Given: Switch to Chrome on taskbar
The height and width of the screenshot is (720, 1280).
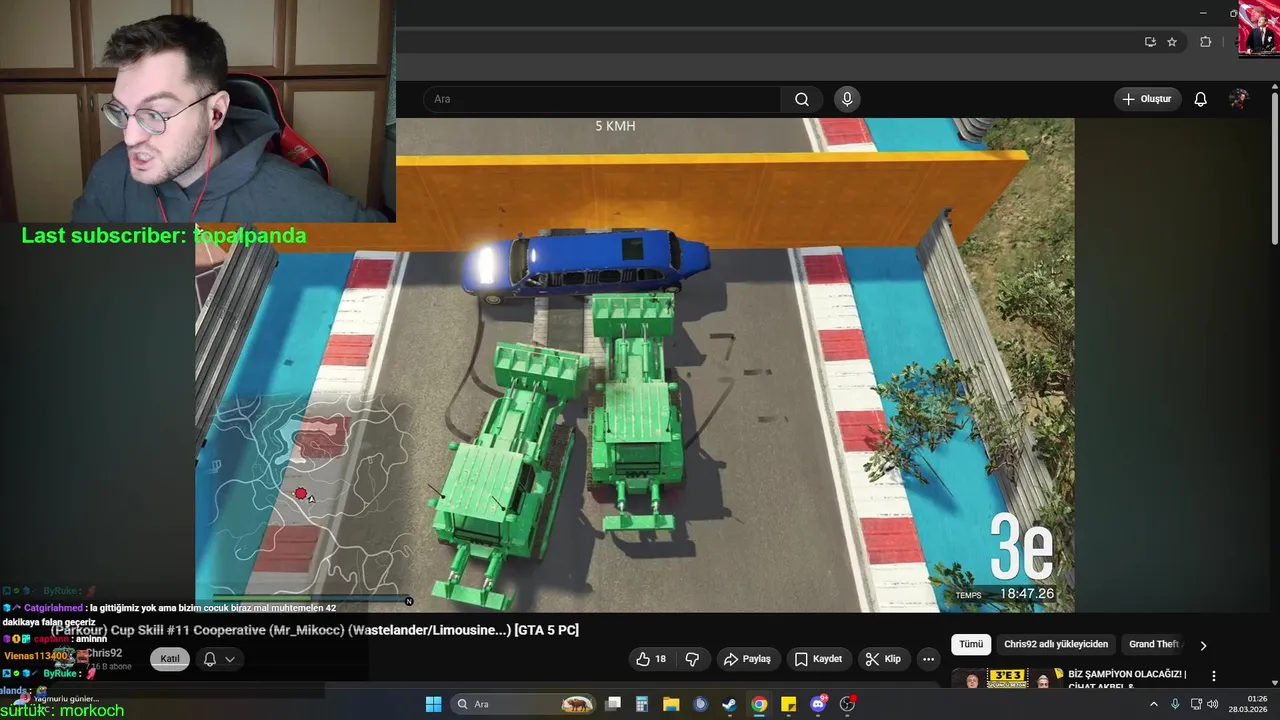Looking at the screenshot, I should click(759, 704).
